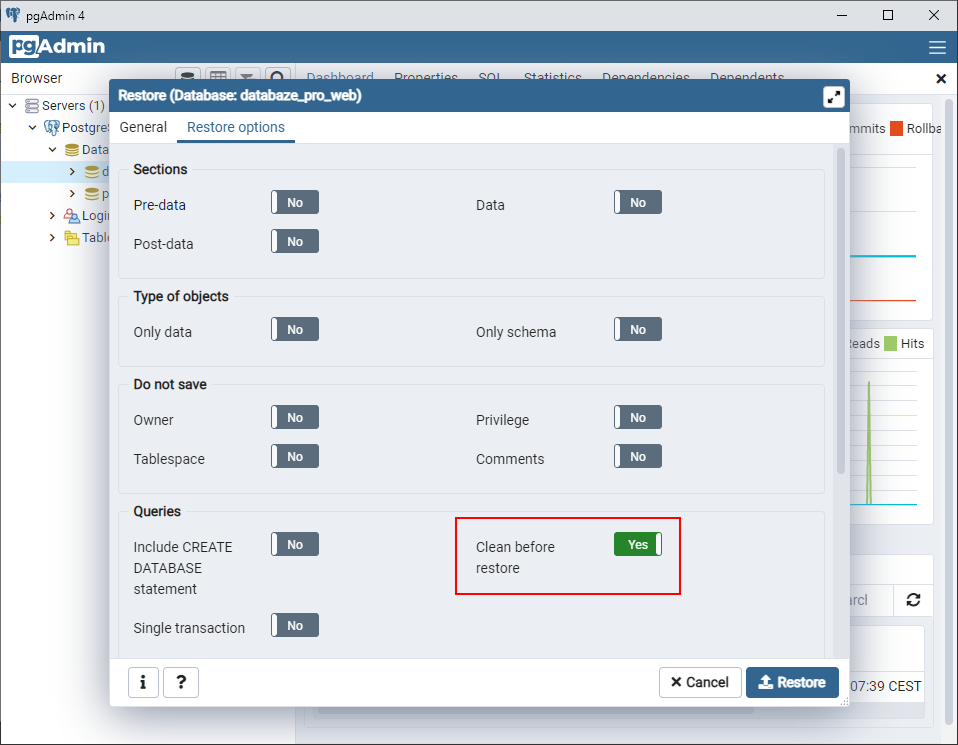Open the Dashboard tab
The width and height of the screenshot is (958, 745).
pyautogui.click(x=340, y=77)
